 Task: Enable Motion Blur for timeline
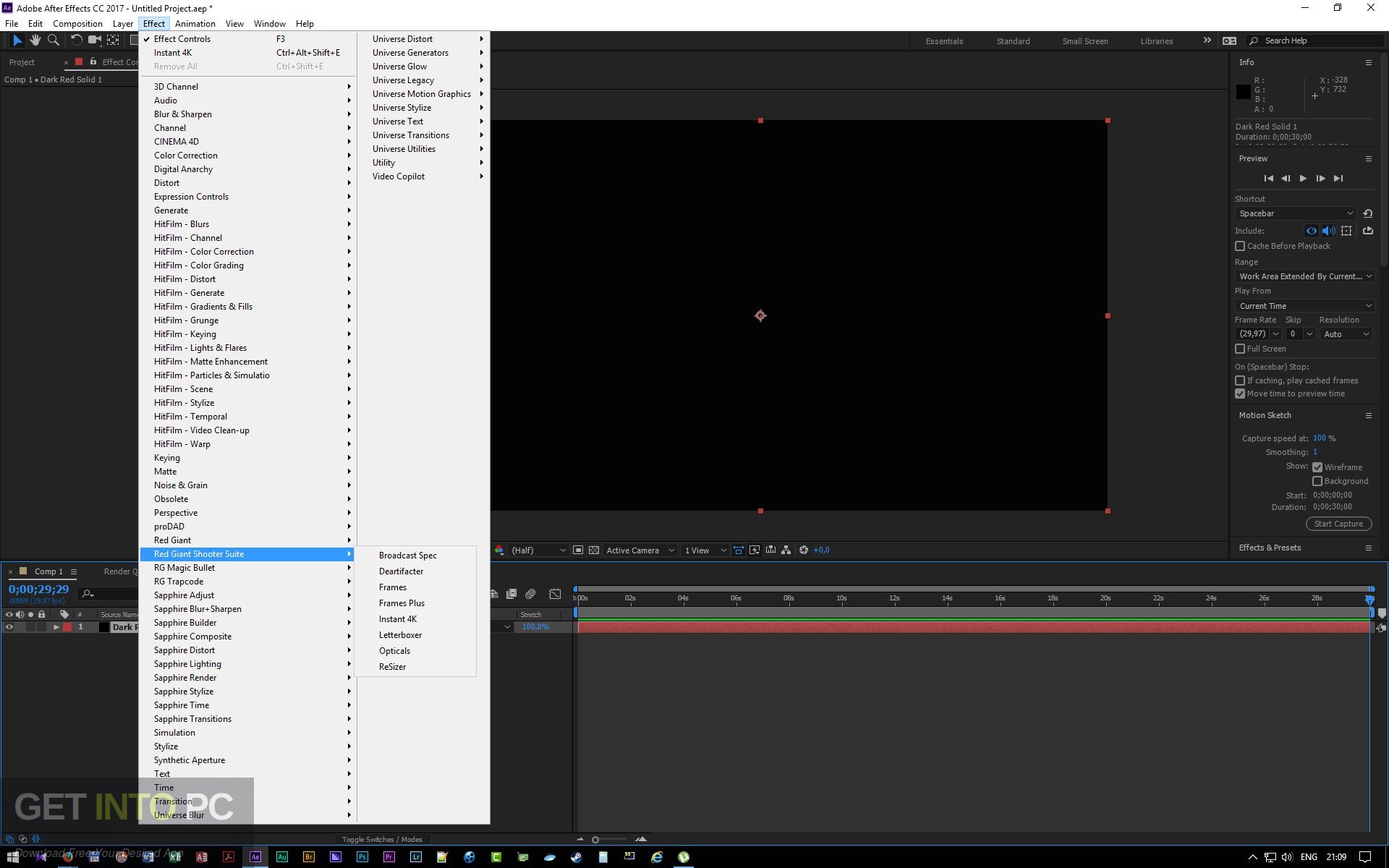[x=530, y=594]
